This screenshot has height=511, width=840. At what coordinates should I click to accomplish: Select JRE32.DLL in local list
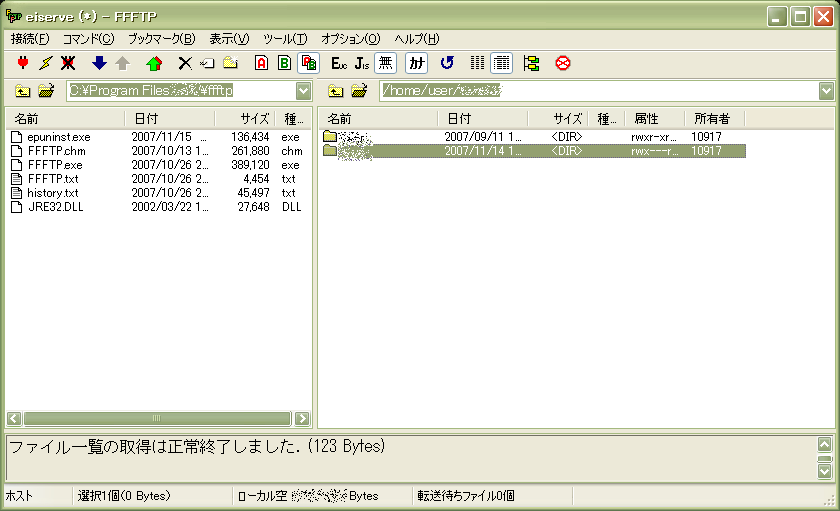[x=56, y=207]
